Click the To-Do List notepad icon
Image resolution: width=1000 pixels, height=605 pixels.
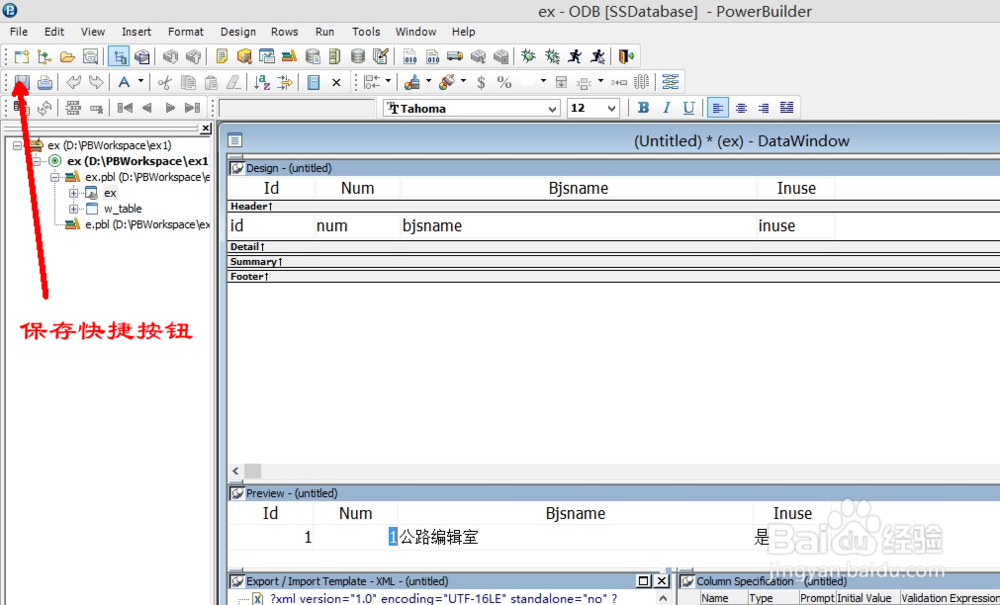coord(221,57)
